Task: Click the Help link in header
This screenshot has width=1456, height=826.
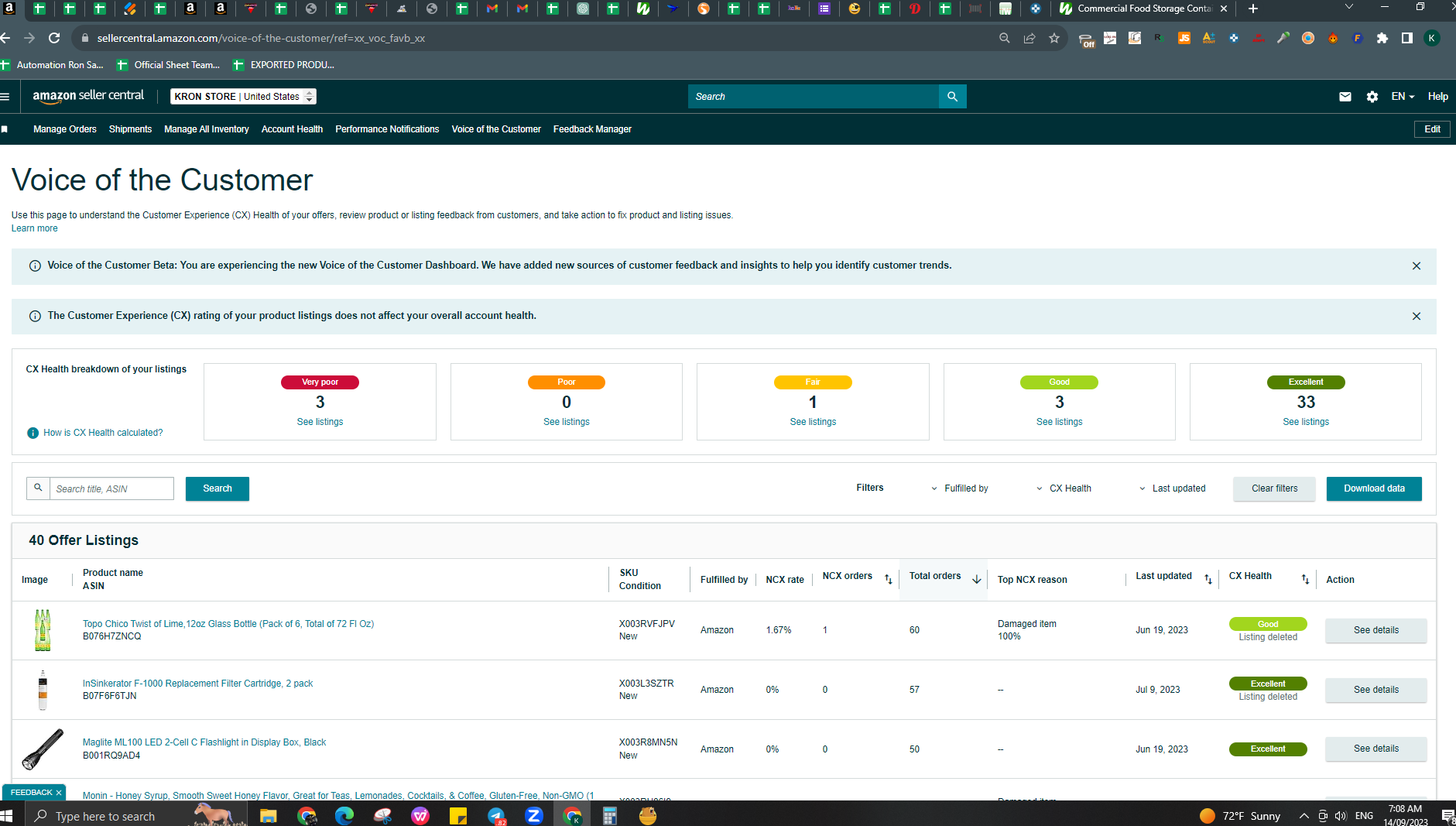Action: click(1438, 97)
